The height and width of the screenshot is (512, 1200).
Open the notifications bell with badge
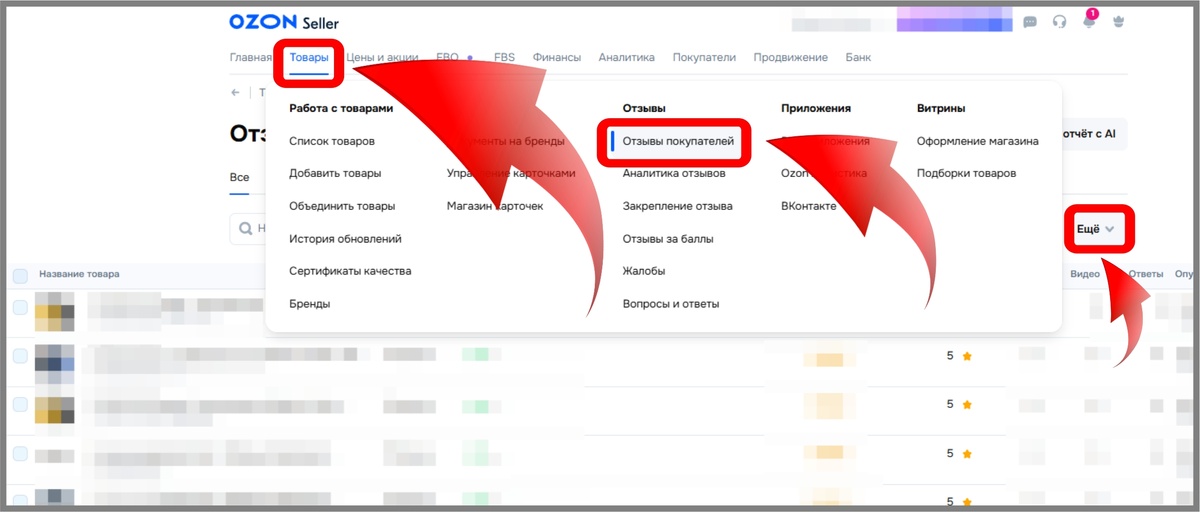click(1089, 21)
